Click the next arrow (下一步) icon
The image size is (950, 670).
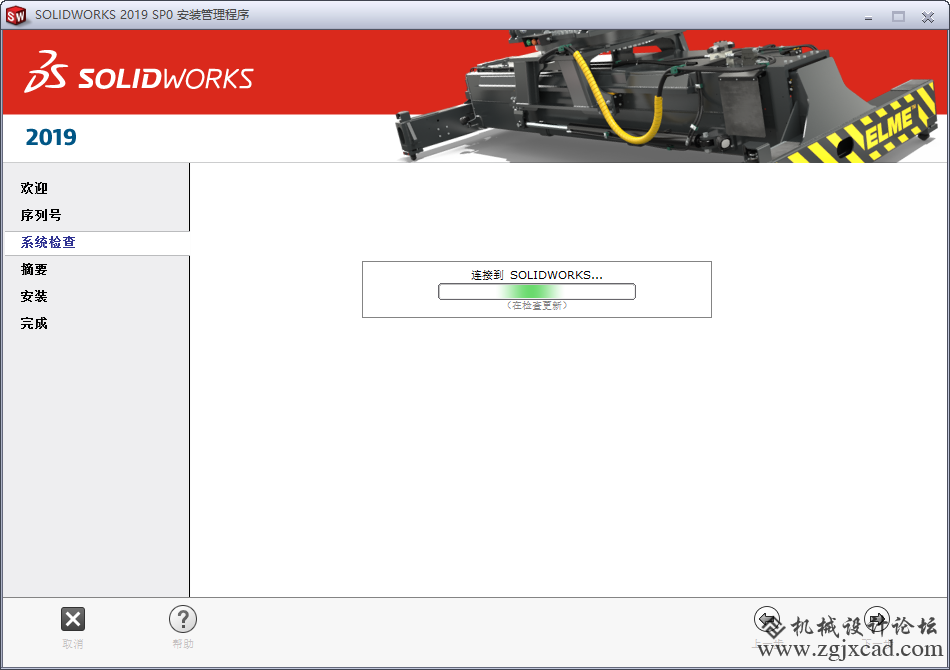coord(877,619)
